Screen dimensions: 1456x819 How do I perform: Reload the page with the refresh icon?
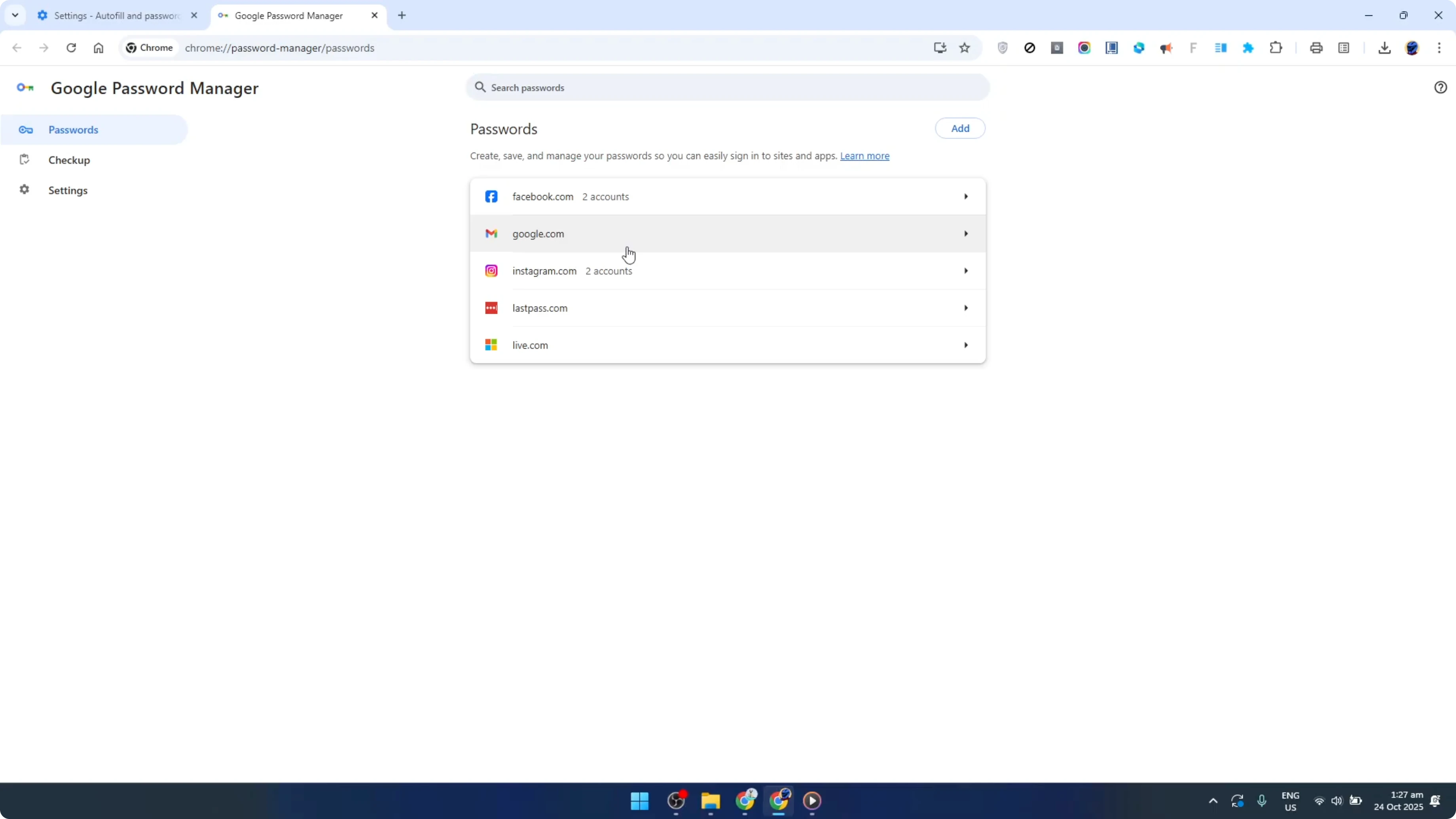[x=71, y=48]
